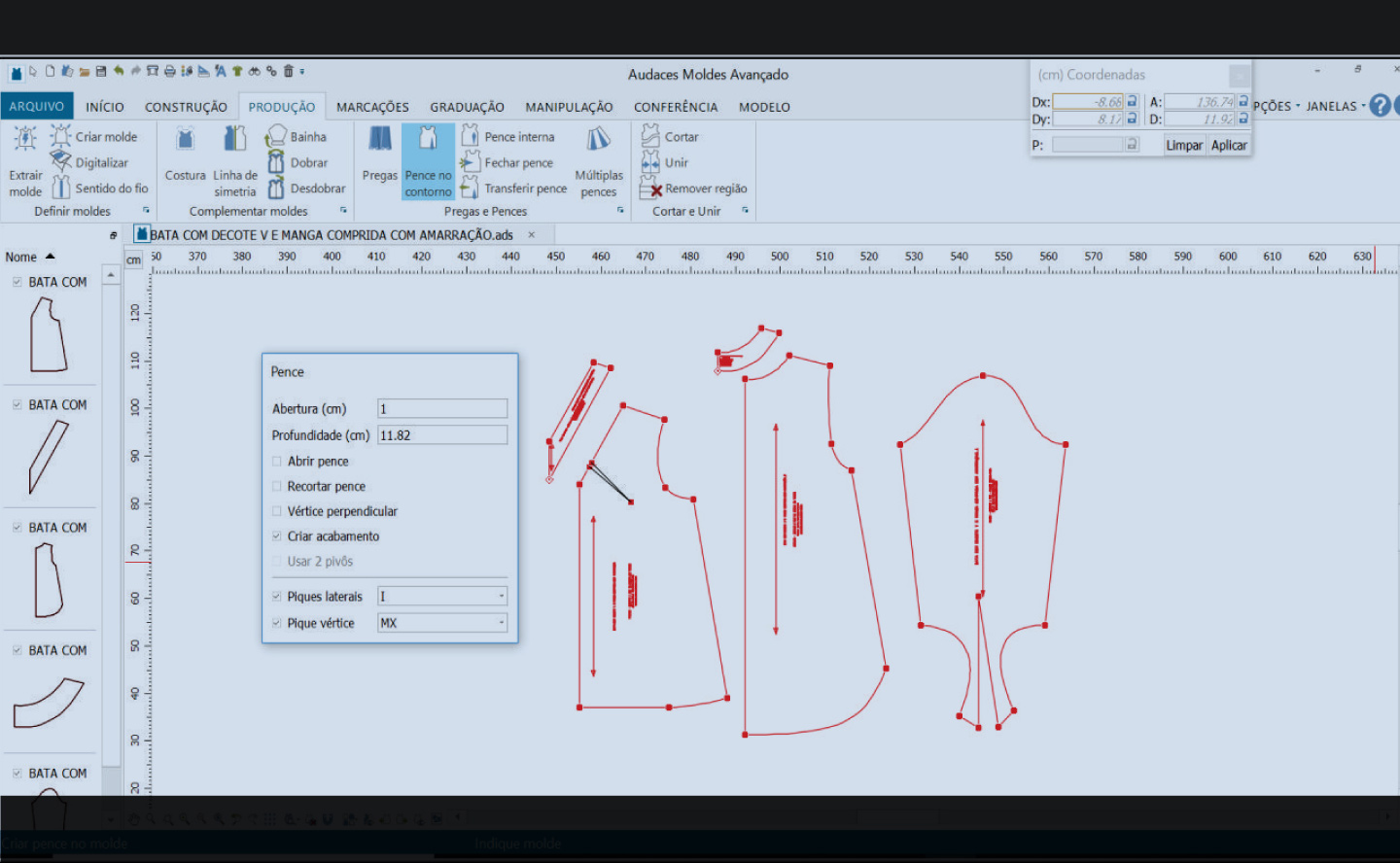The image size is (1400, 863).
Task: Select the Transferir pence tool
Action: (x=514, y=188)
